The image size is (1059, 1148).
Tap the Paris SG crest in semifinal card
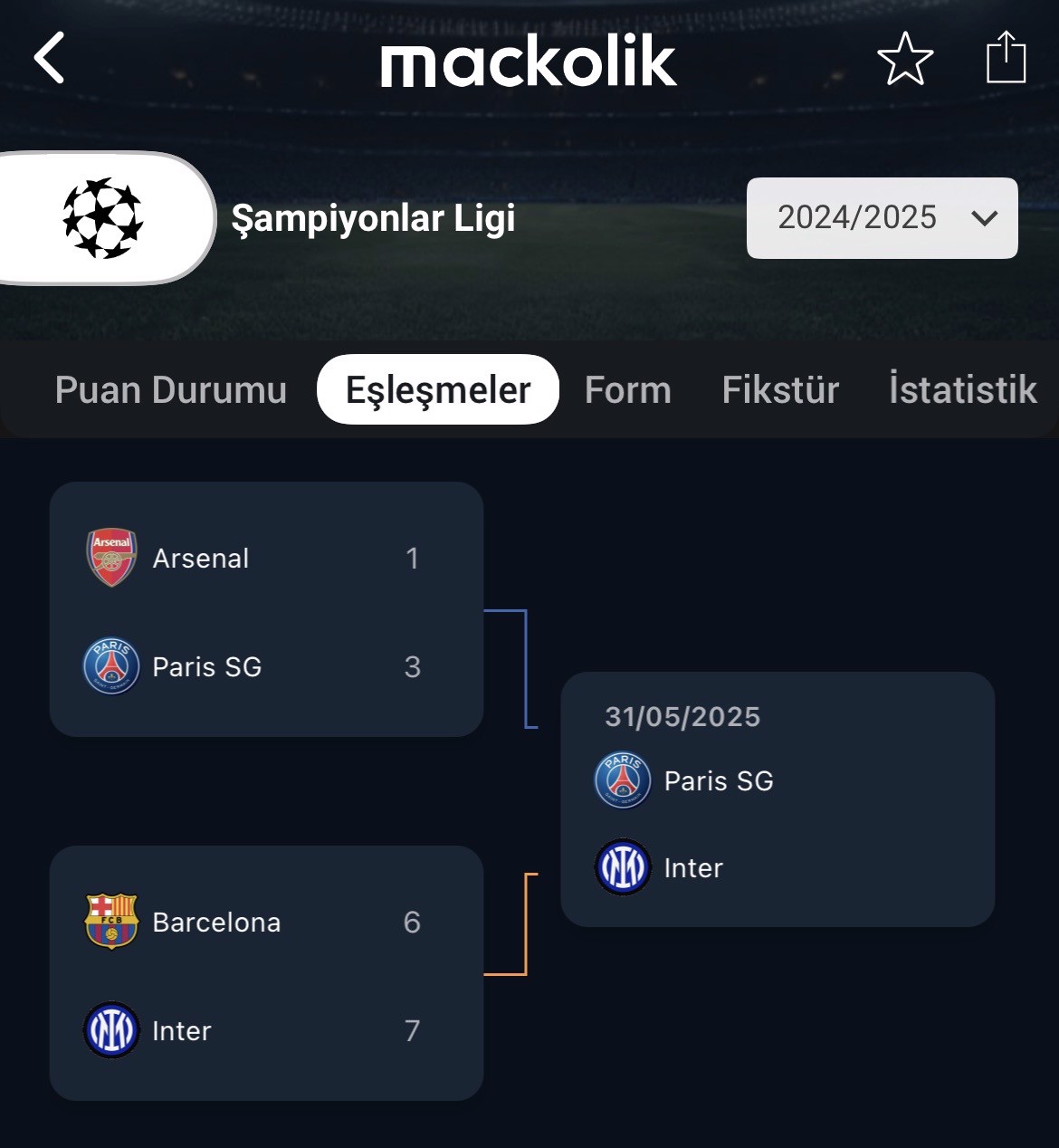coord(111,666)
